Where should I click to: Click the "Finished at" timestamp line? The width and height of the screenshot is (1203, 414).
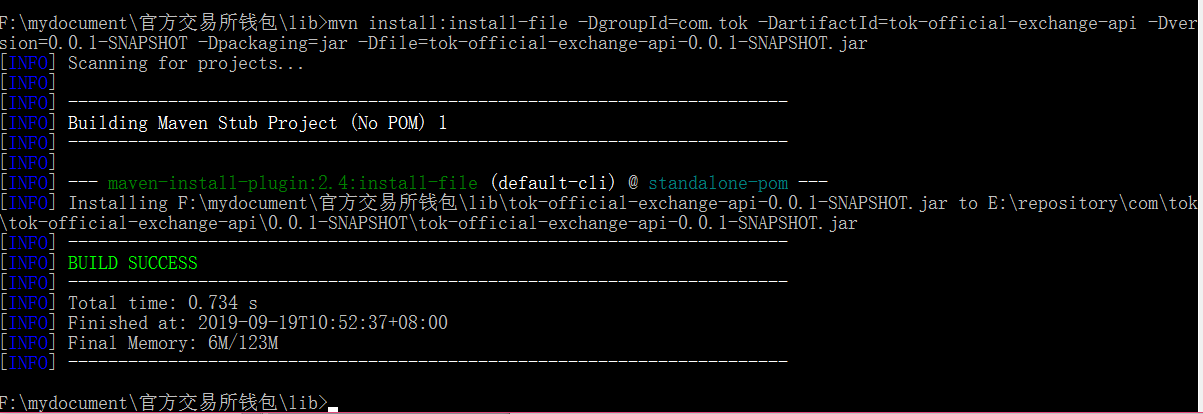coord(257,323)
